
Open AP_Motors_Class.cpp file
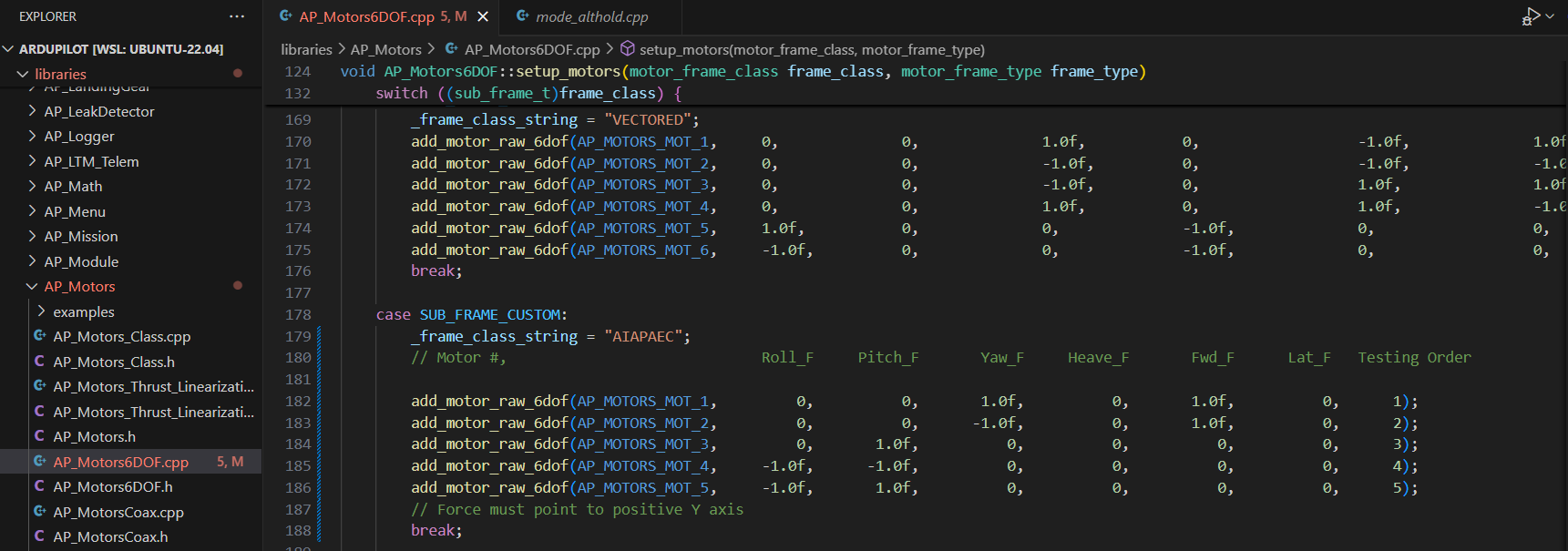tap(122, 336)
